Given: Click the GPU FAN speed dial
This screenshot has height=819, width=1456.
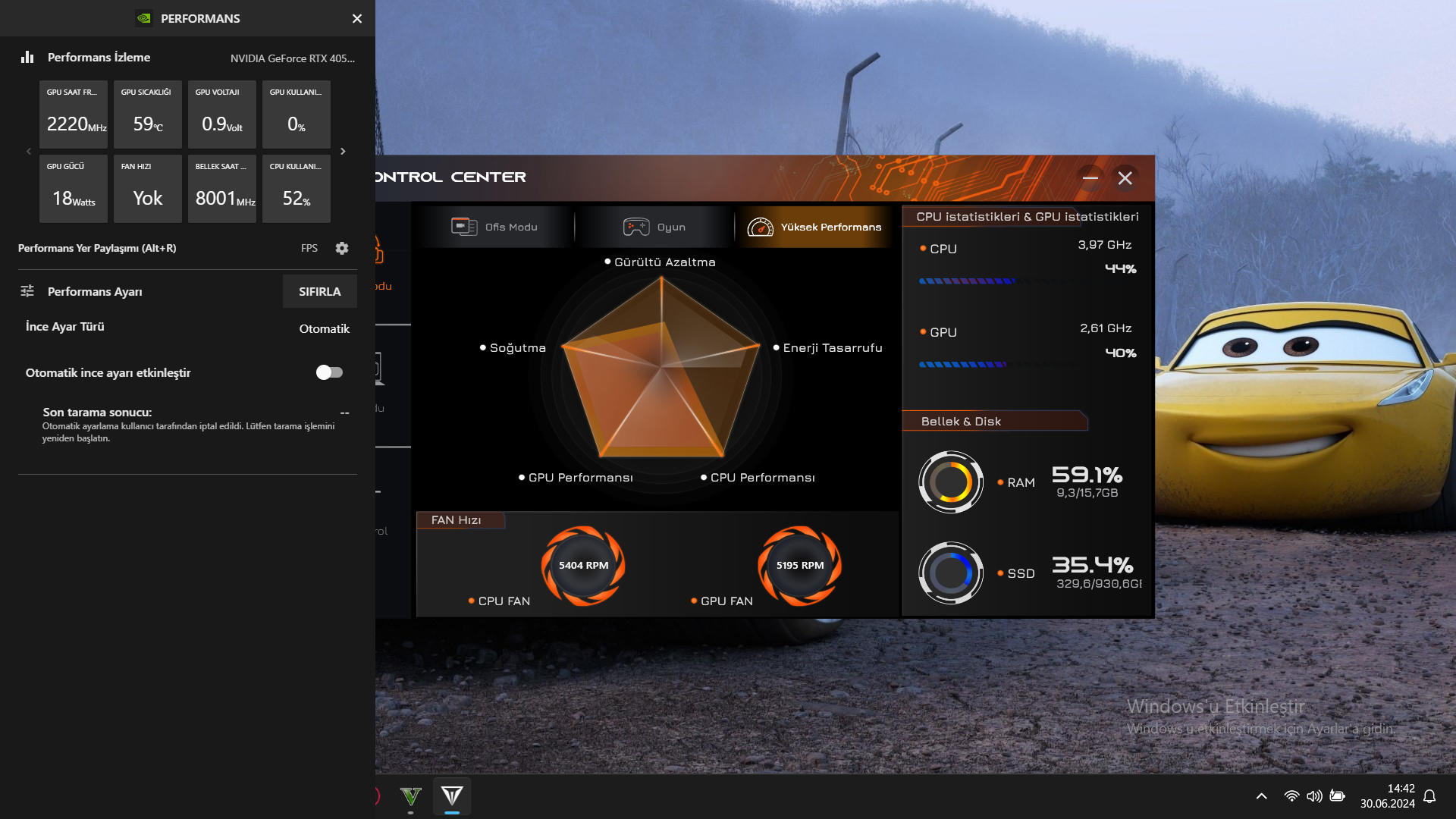Looking at the screenshot, I should click(799, 566).
